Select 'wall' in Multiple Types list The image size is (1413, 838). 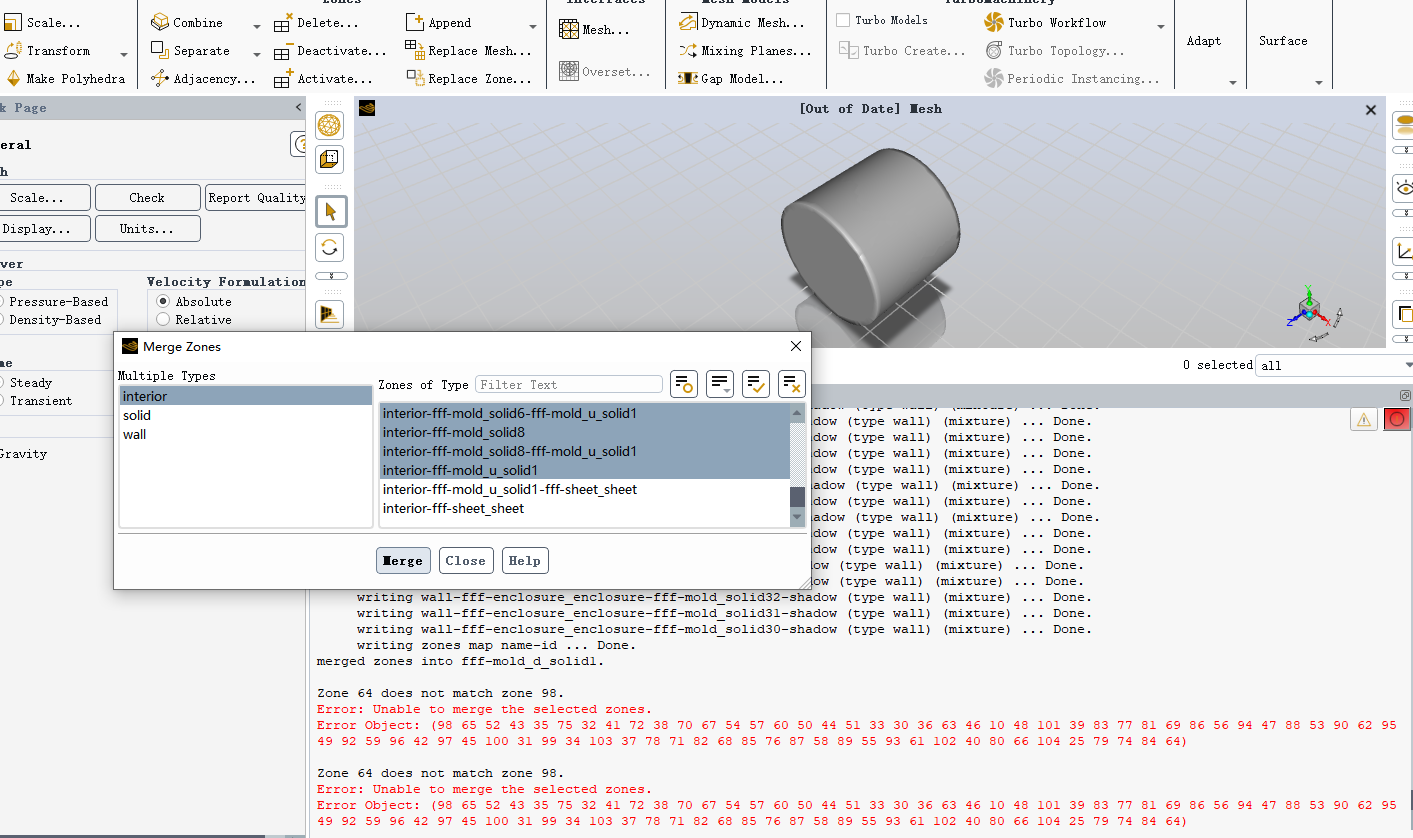coord(246,435)
